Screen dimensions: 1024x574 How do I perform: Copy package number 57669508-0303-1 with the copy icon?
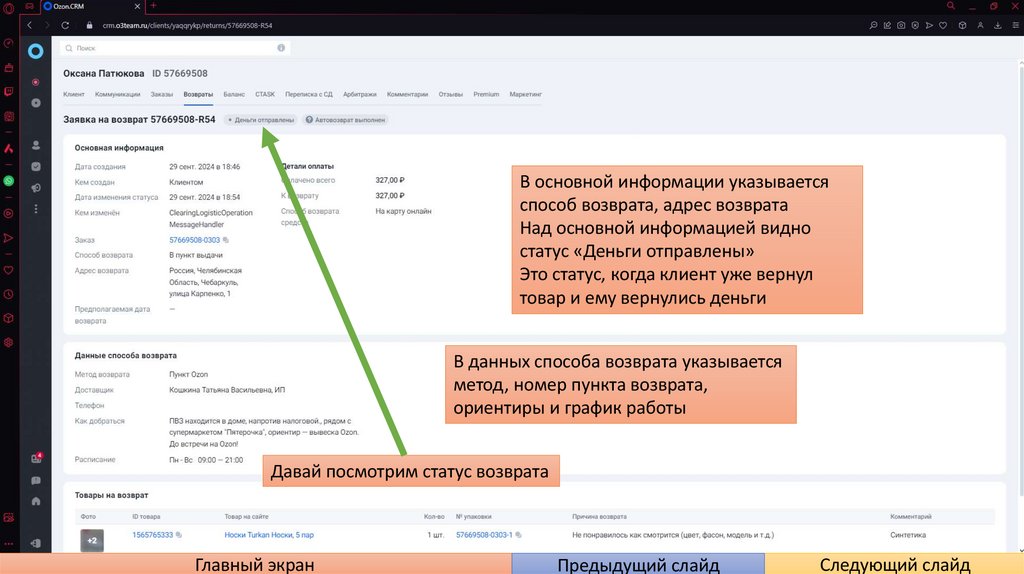[519, 535]
